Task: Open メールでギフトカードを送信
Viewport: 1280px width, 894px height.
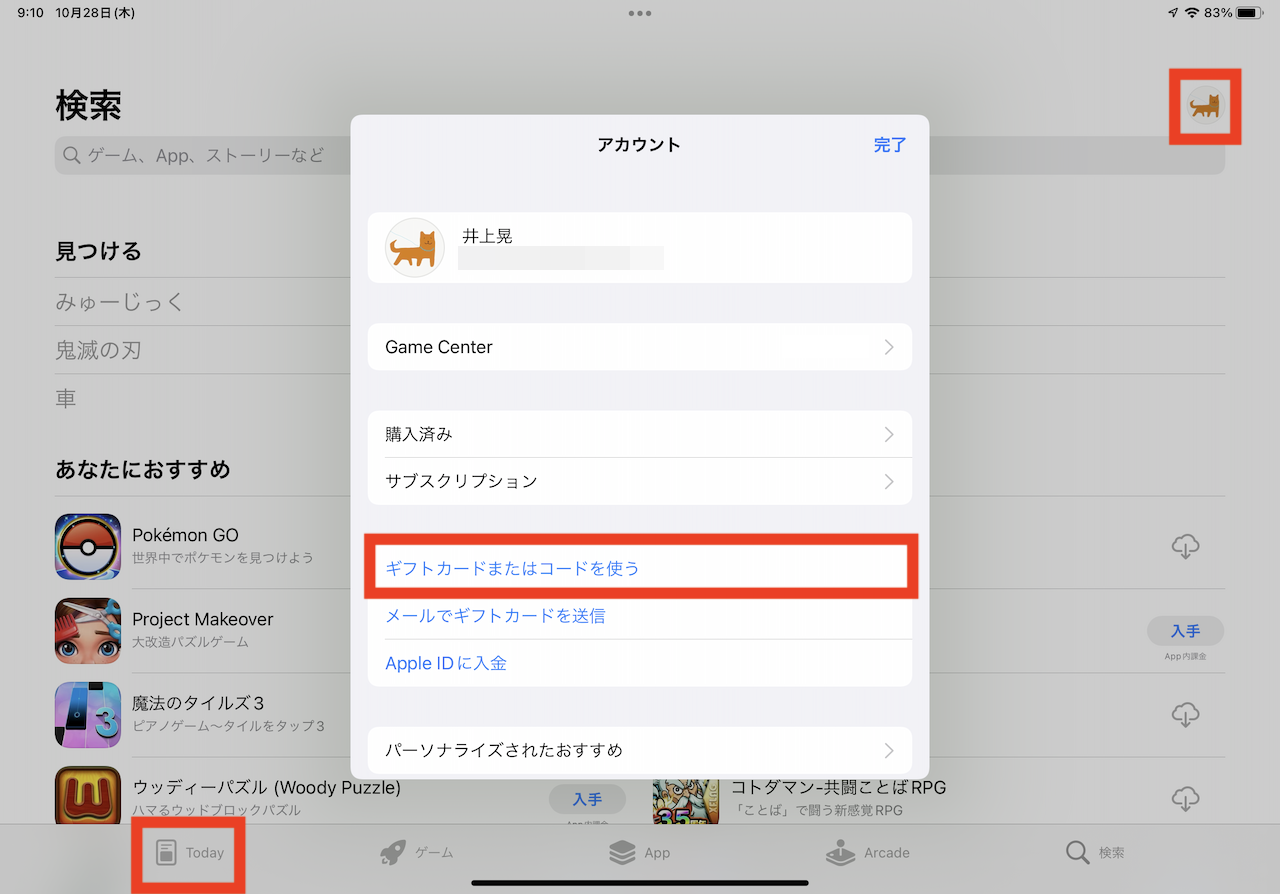Action: point(640,616)
